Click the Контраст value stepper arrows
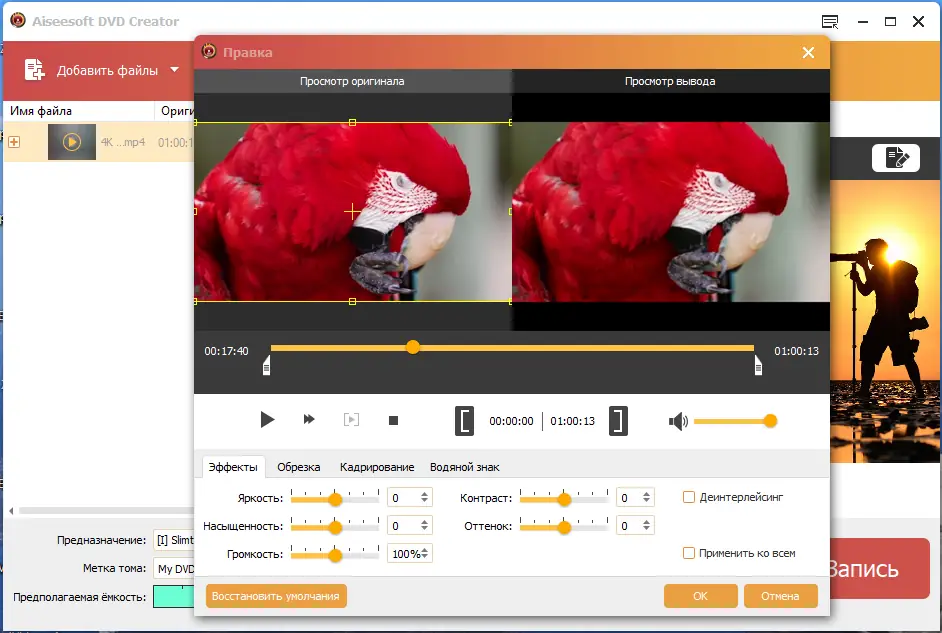The height and width of the screenshot is (633, 942). click(646, 497)
